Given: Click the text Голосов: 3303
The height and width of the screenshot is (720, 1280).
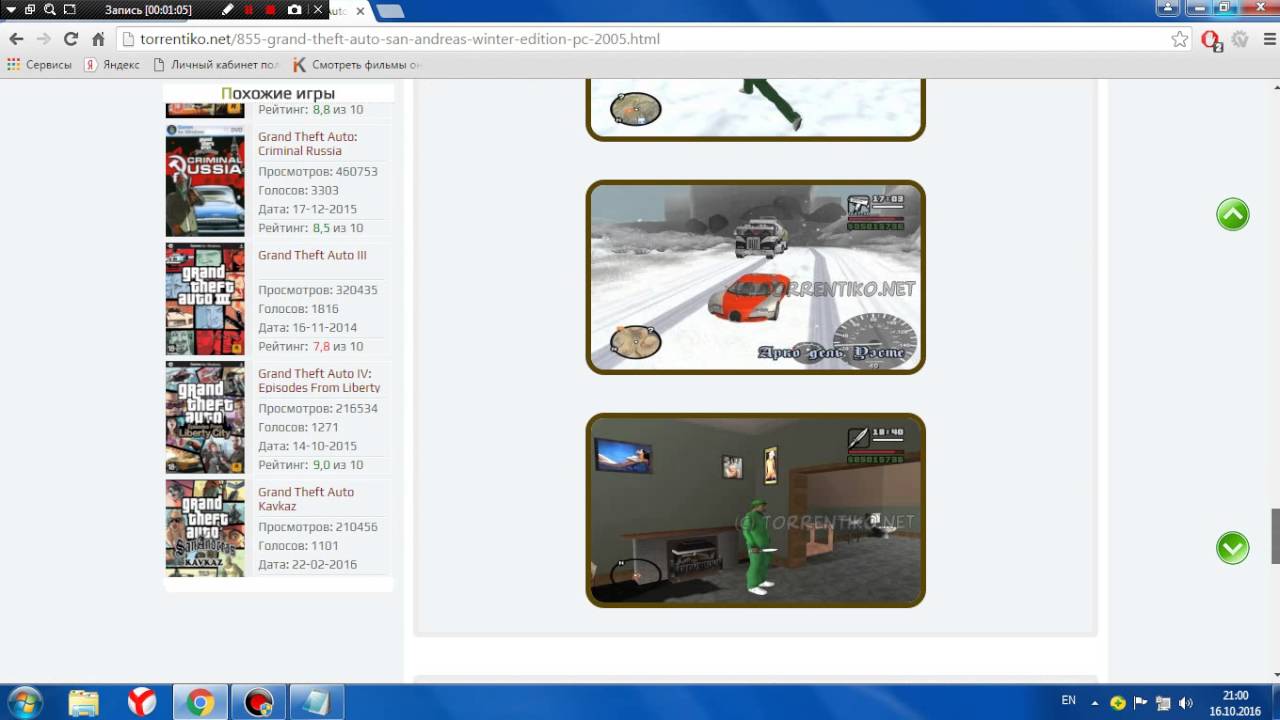Looking at the screenshot, I should click(x=298, y=190).
